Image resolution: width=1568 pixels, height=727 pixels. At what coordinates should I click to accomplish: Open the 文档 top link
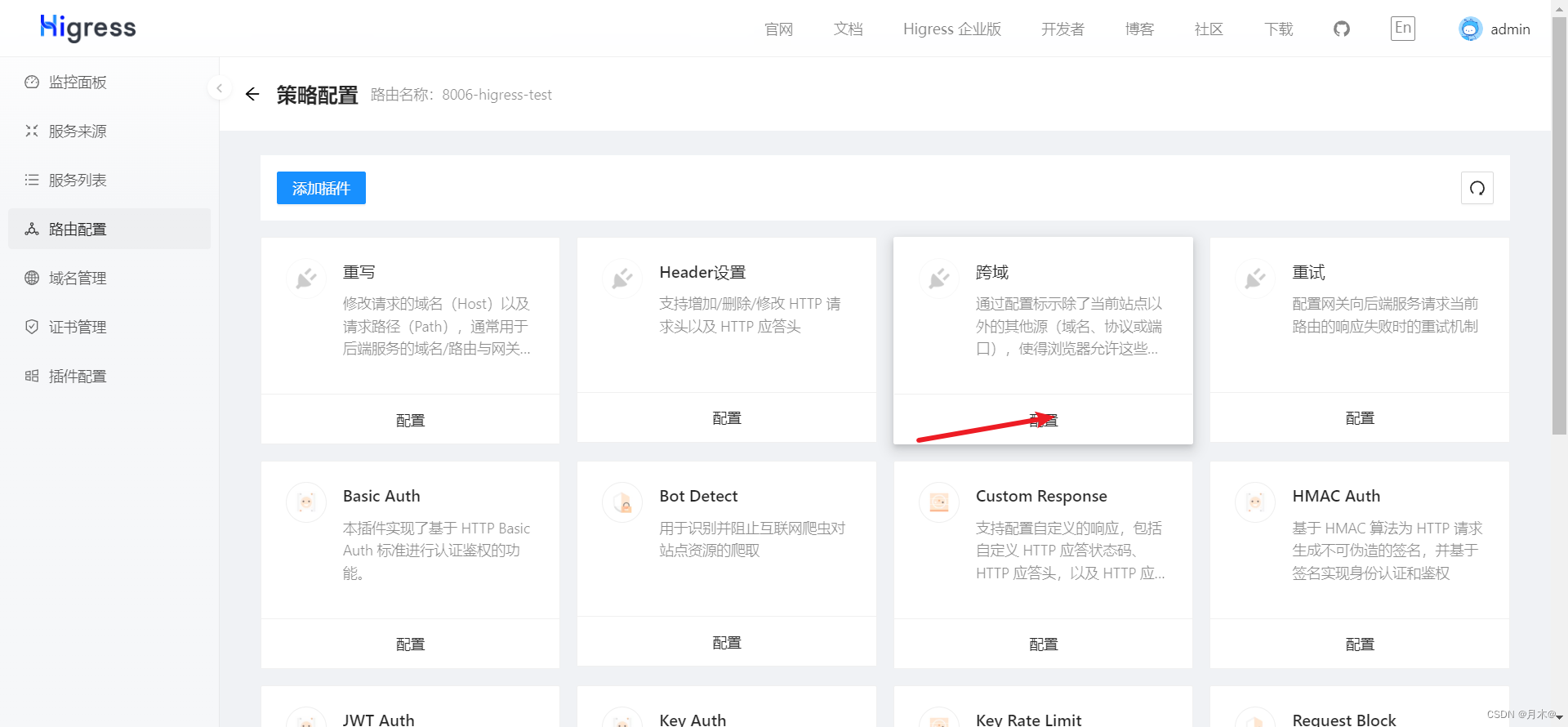coord(848,29)
